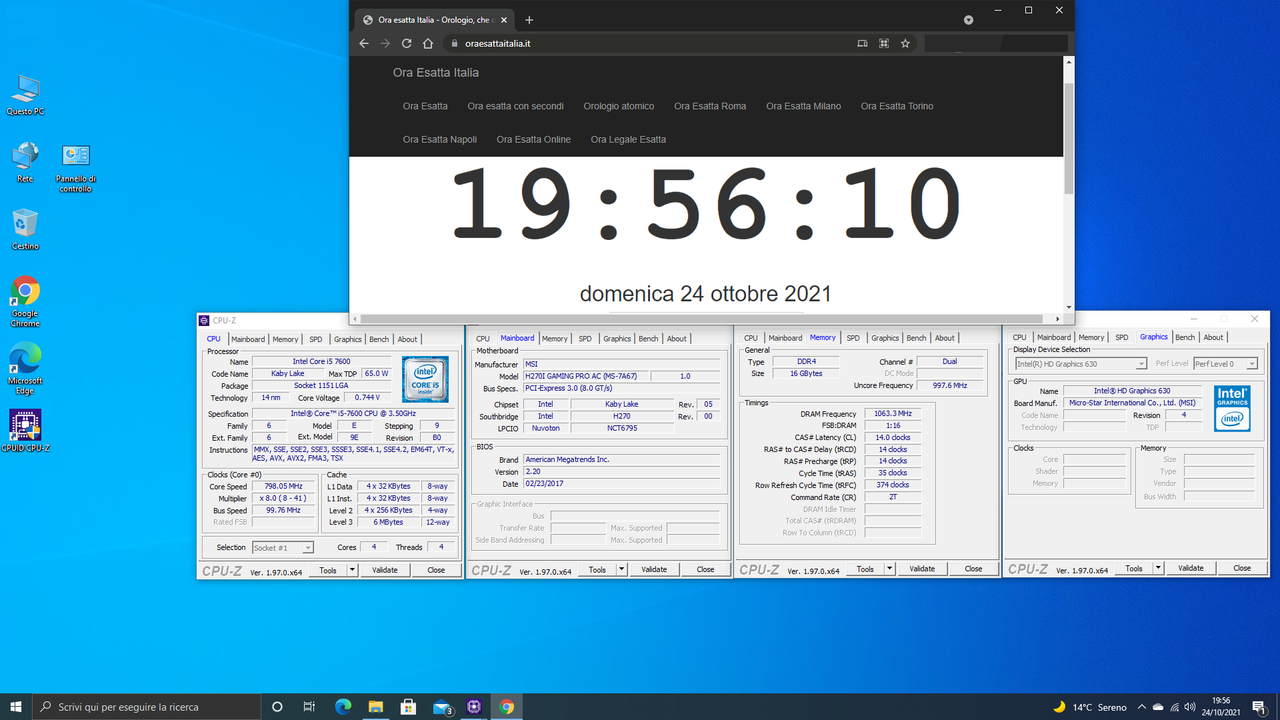Click the H270I GAMING PRO AC model value
The image size is (1280, 720).
tap(586, 376)
